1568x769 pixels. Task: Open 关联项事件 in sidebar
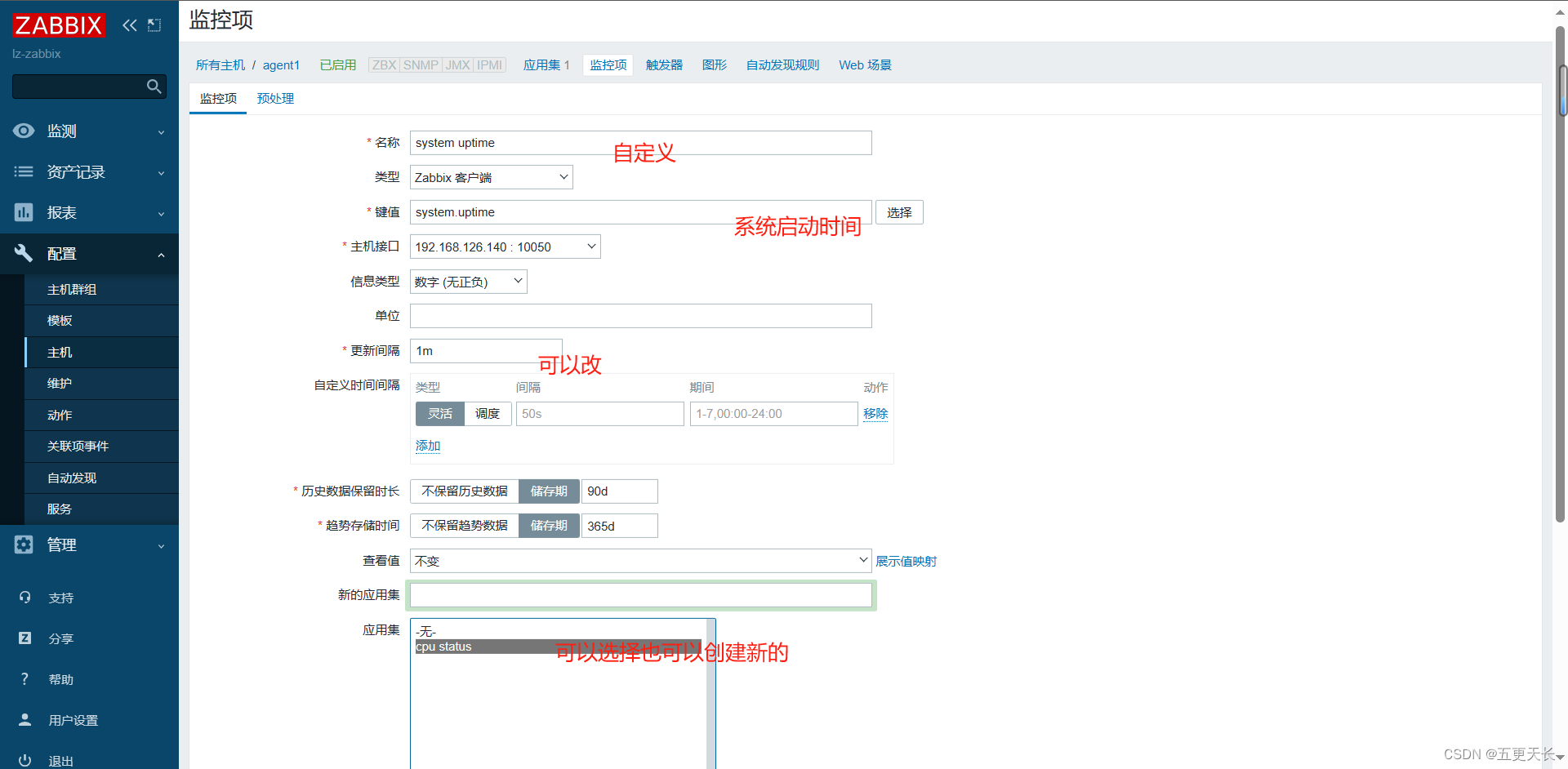coord(101,447)
